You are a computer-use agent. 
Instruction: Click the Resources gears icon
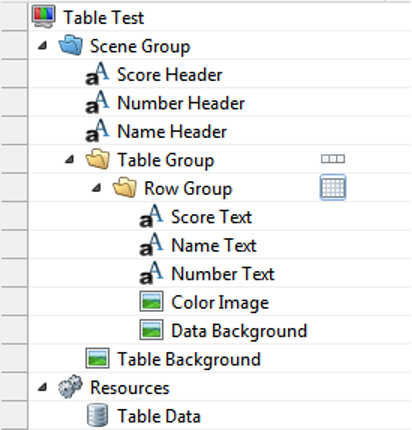click(70, 387)
